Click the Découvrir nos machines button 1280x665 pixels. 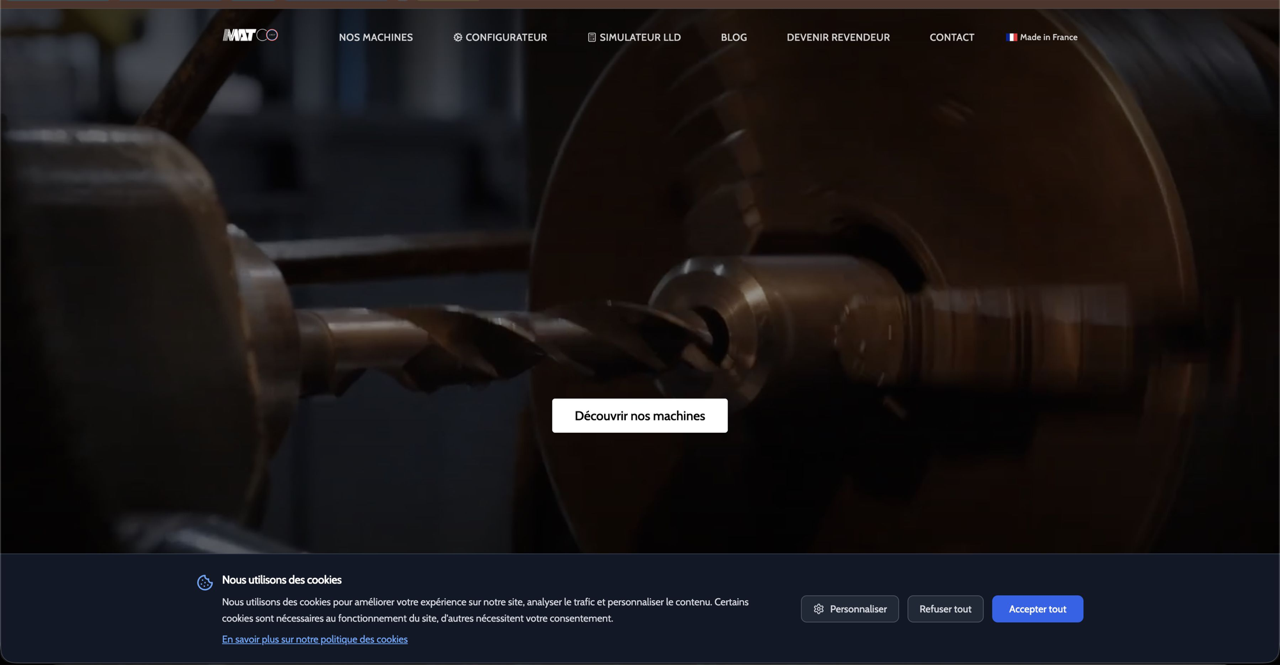(x=640, y=416)
